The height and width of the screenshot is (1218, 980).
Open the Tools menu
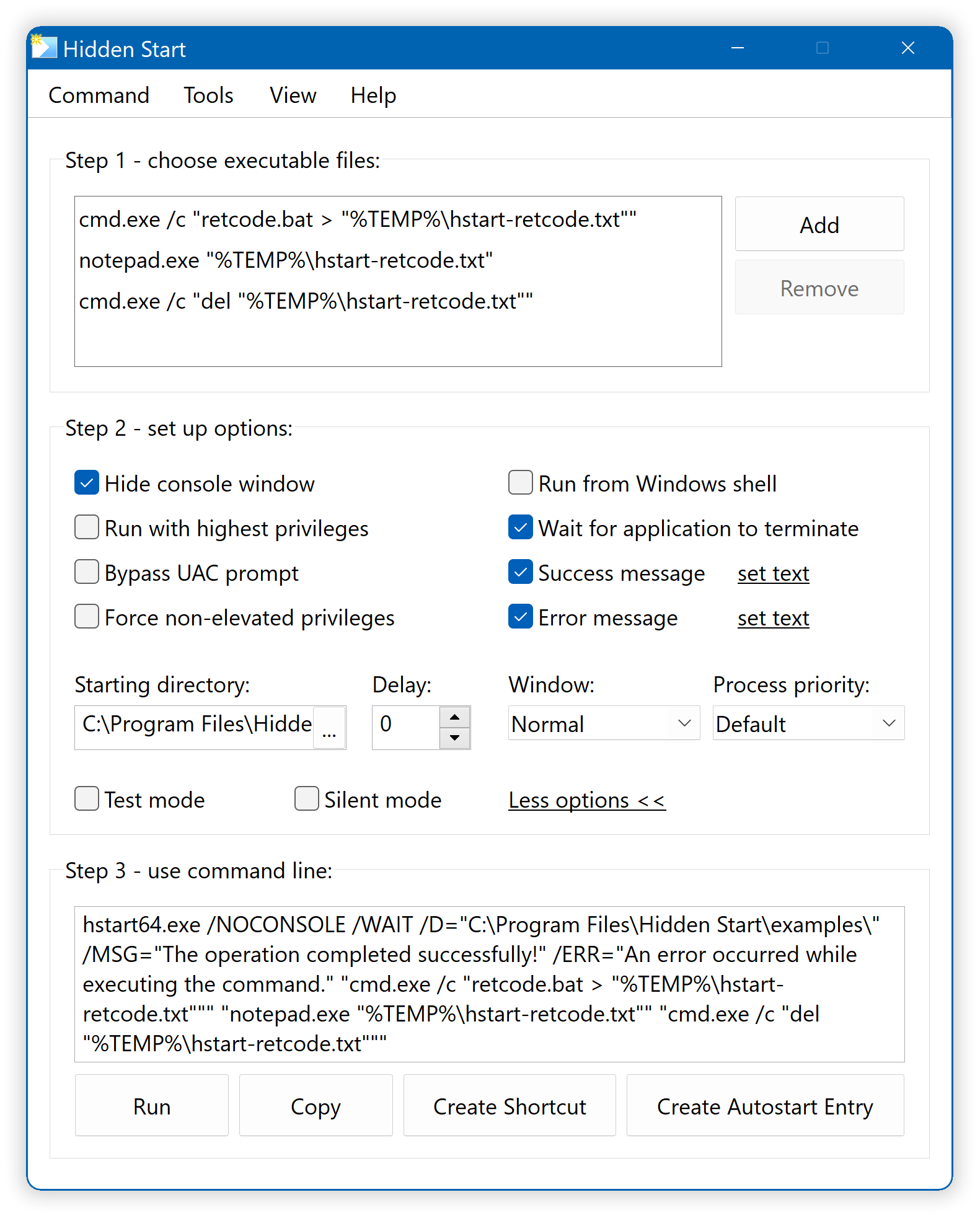click(208, 95)
